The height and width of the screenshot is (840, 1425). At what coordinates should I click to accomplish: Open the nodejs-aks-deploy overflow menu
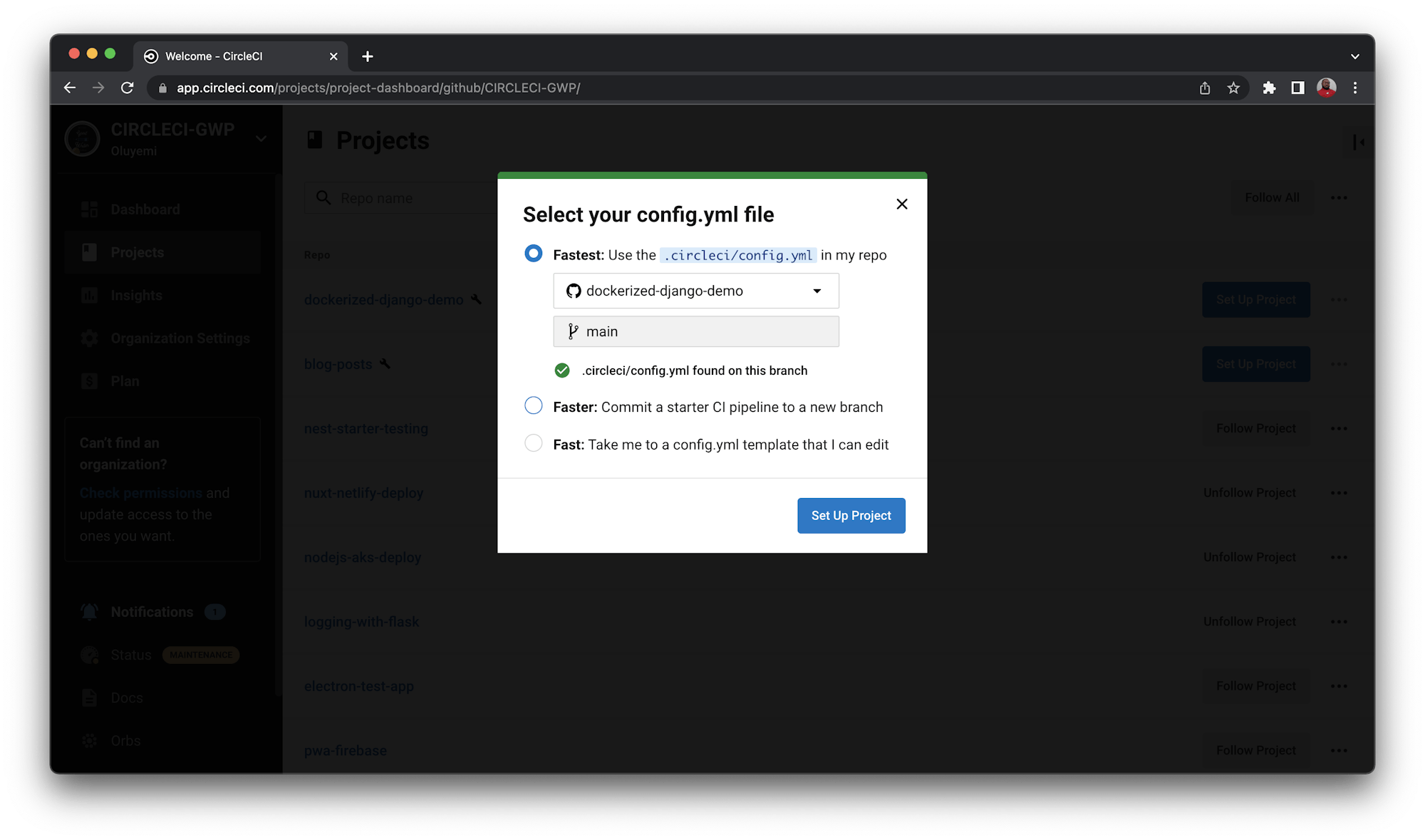pyautogui.click(x=1339, y=557)
